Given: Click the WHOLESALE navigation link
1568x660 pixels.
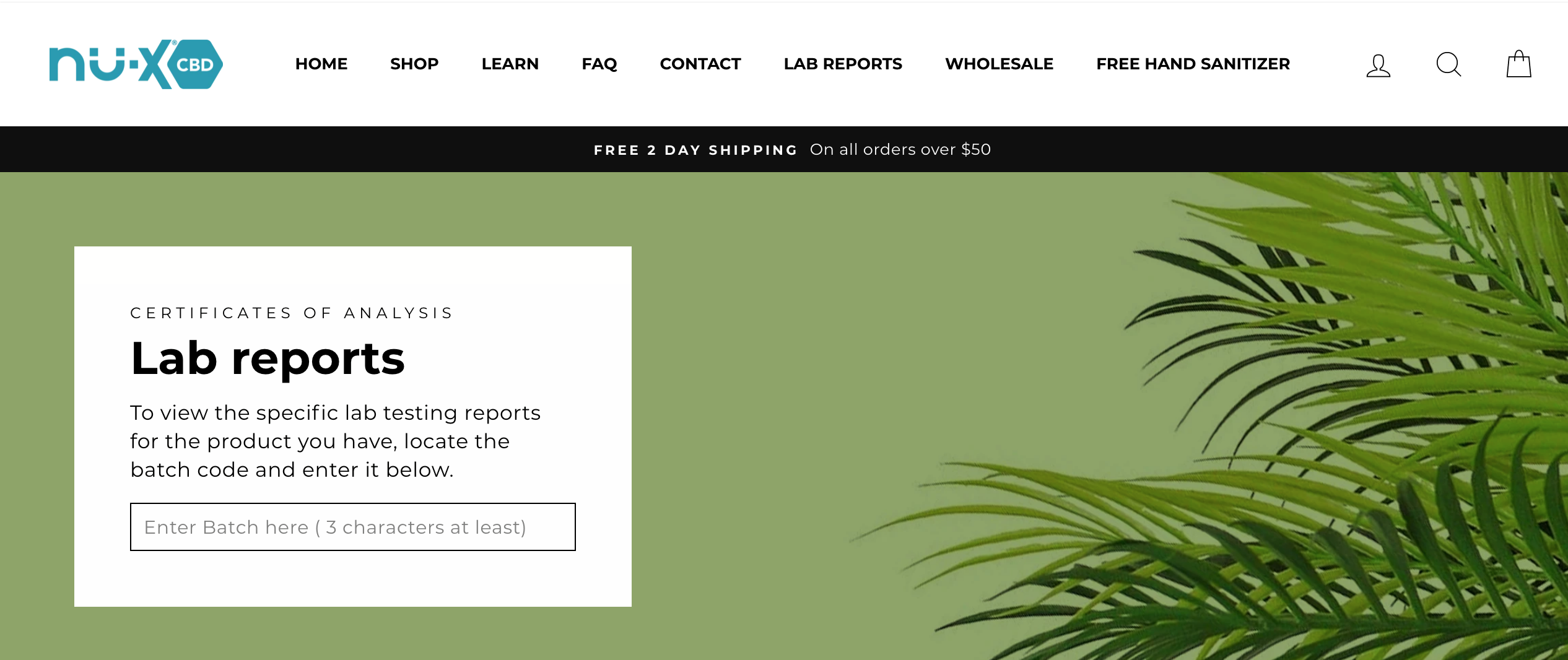Looking at the screenshot, I should click(x=999, y=64).
